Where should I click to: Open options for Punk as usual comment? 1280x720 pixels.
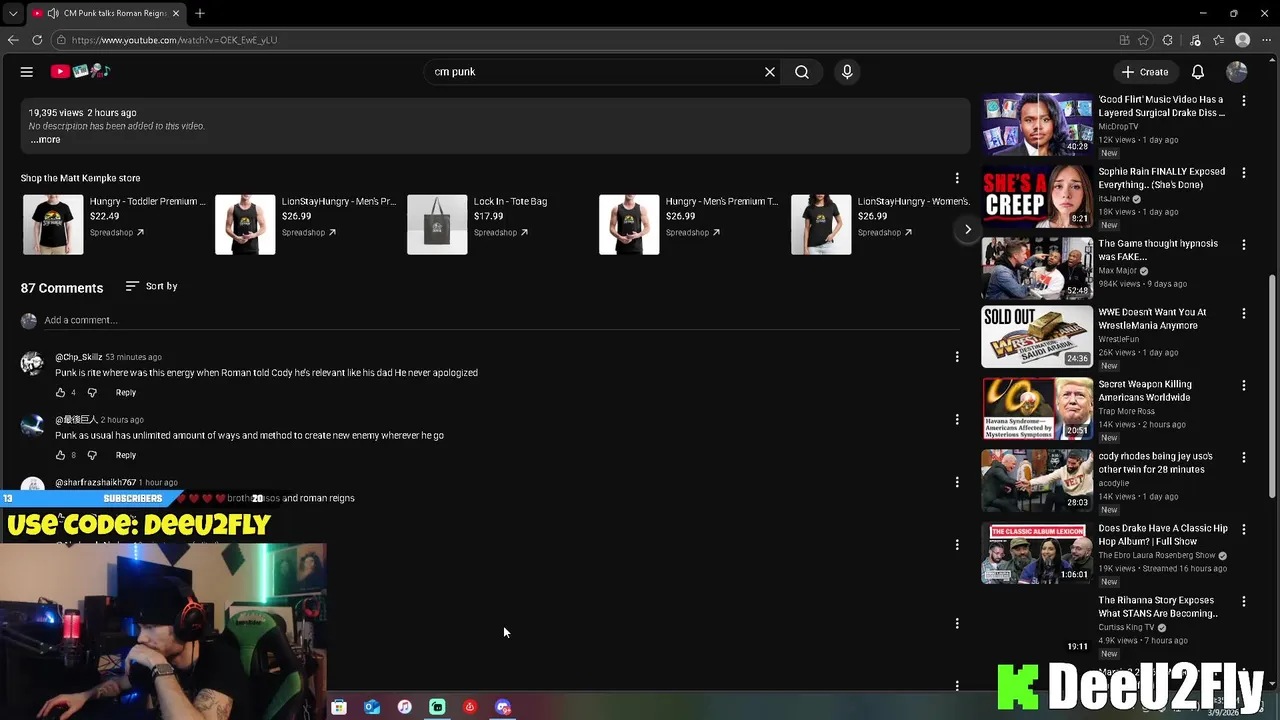957,419
